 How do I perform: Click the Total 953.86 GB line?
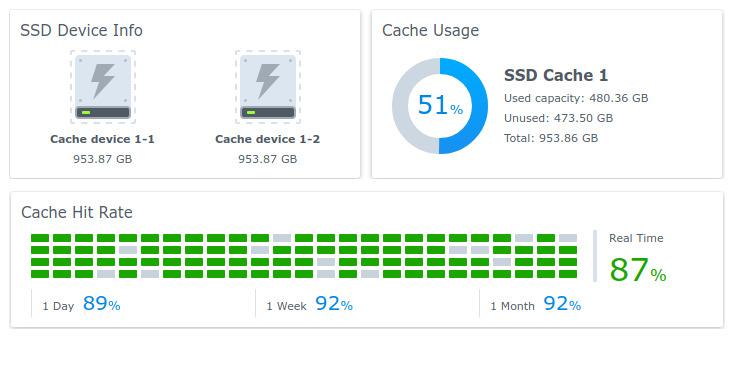click(551, 138)
